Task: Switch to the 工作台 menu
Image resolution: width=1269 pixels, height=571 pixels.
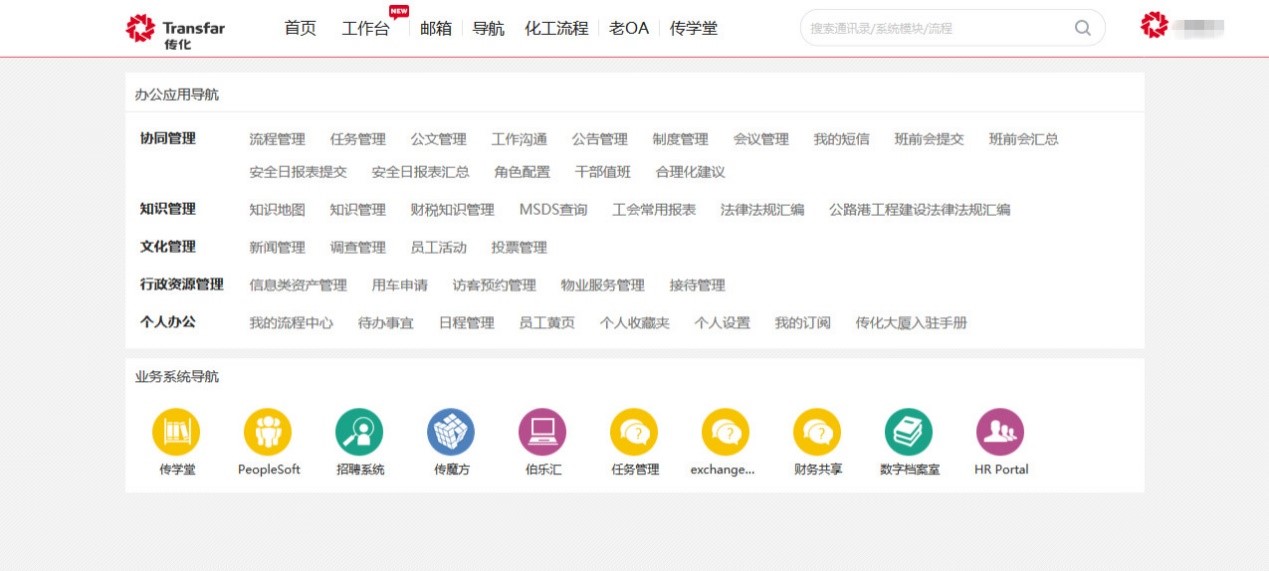Action: coord(365,28)
